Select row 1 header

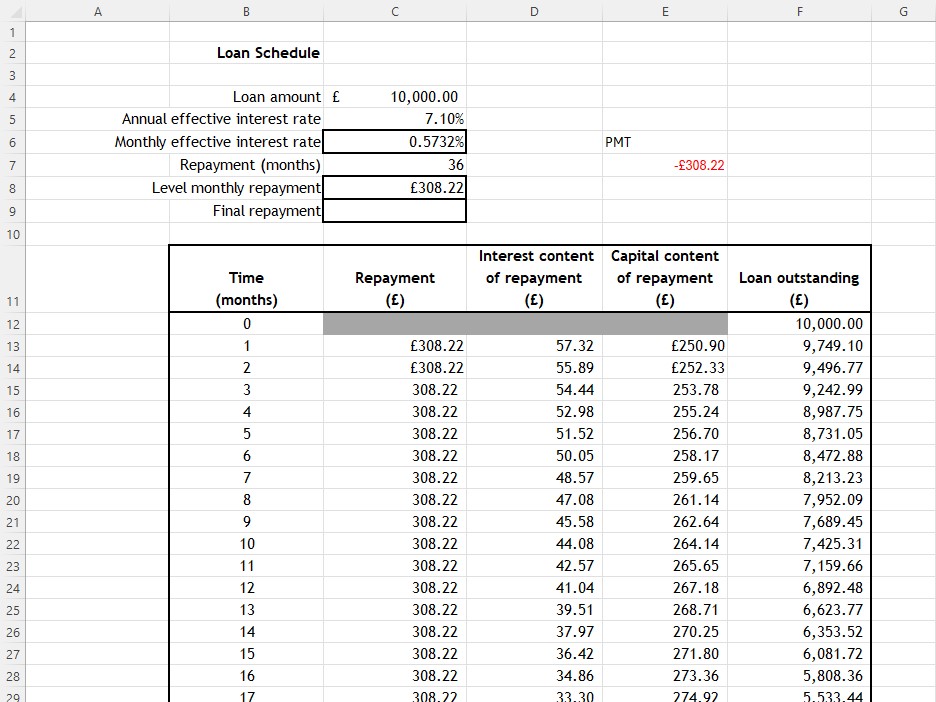pyautogui.click(x=13, y=32)
